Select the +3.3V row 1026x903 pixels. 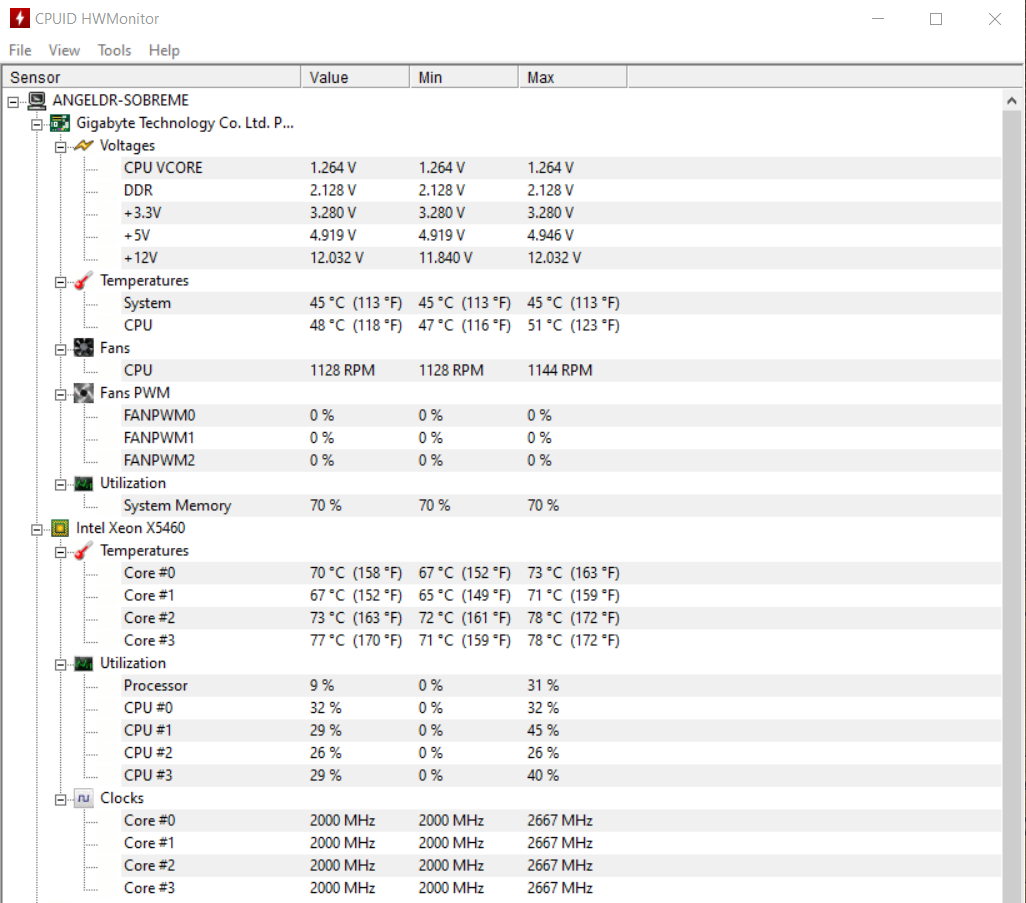tap(561, 213)
